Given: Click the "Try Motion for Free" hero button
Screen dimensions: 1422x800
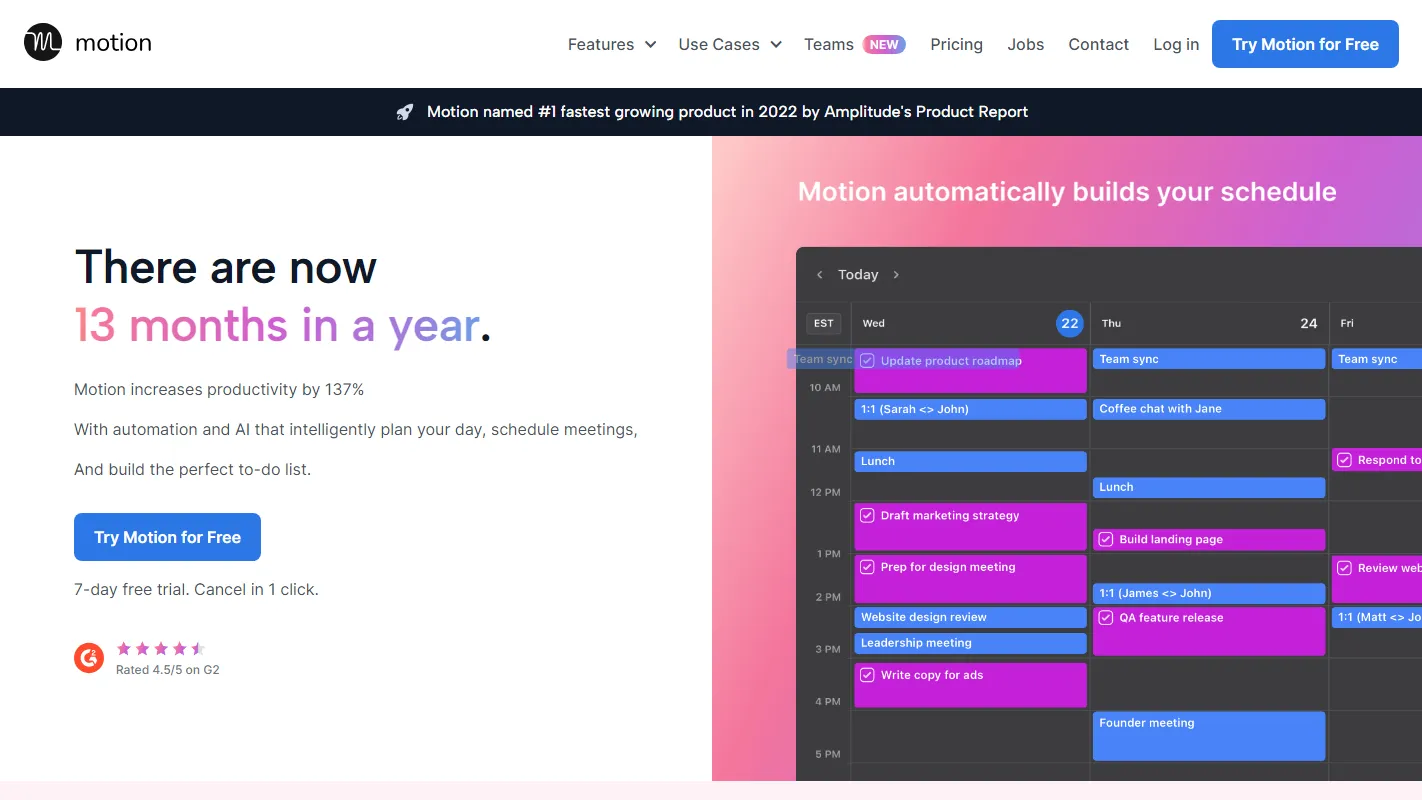Looking at the screenshot, I should 167,537.
